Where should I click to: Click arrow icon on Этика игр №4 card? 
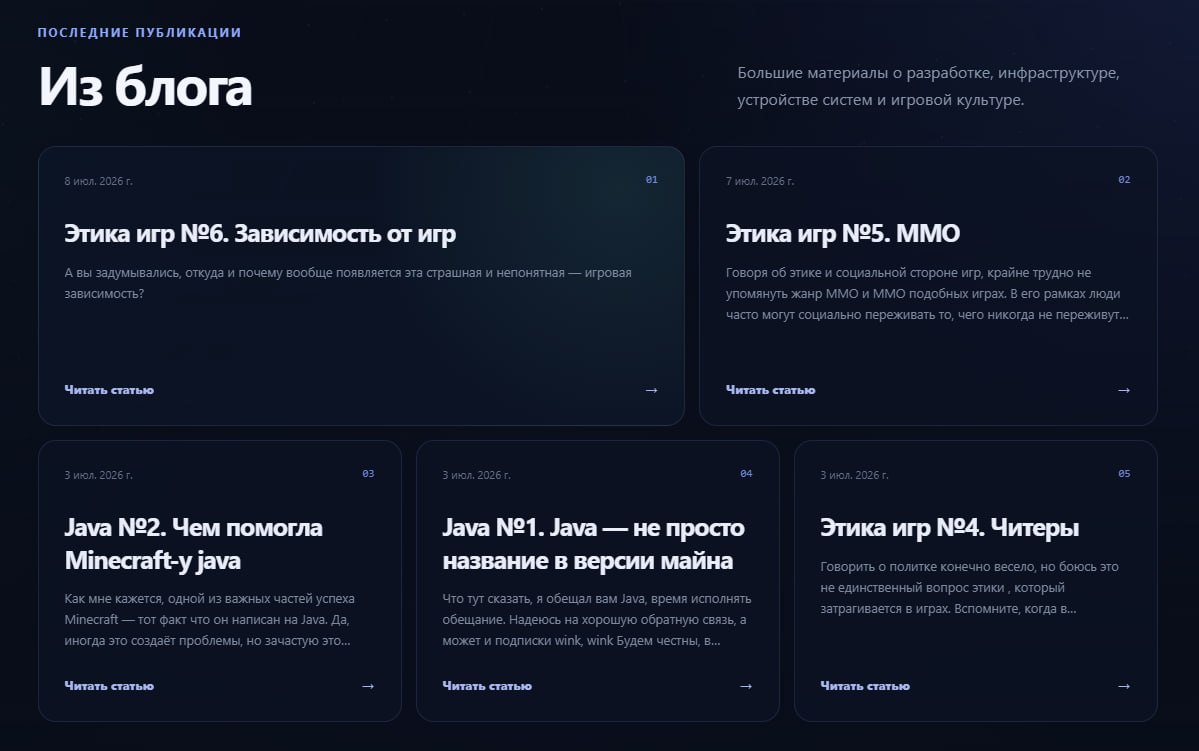point(1124,686)
